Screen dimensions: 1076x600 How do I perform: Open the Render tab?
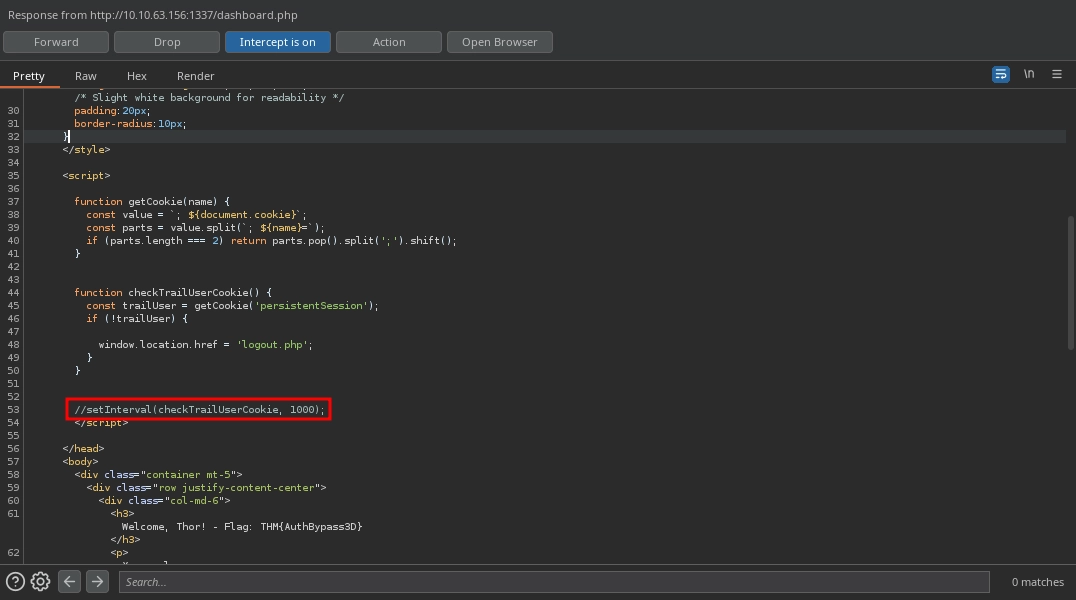pyautogui.click(x=195, y=75)
